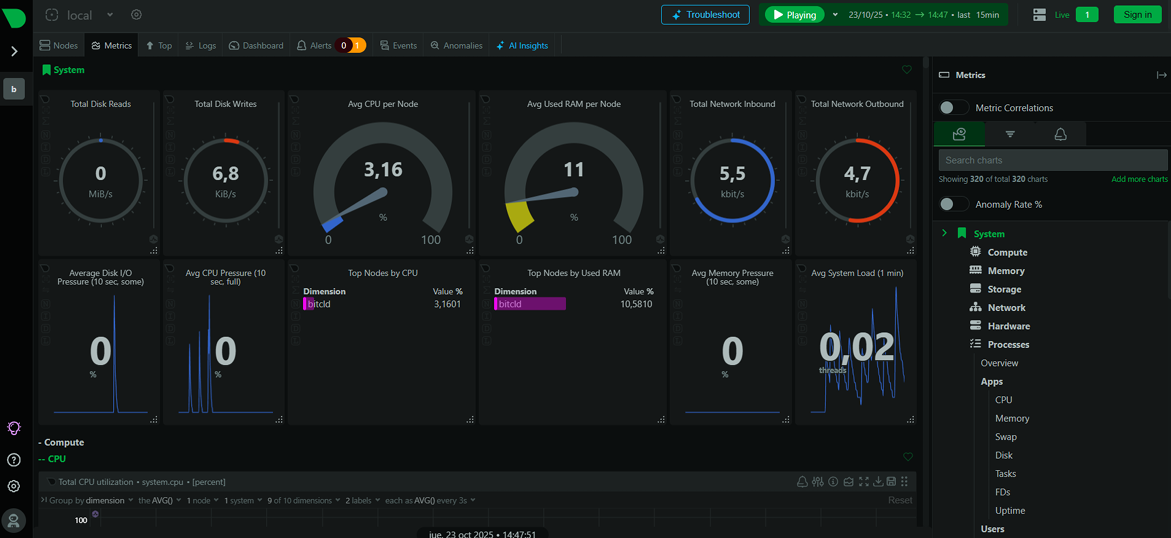Image resolution: width=1171 pixels, height=538 pixels.
Task: Toggle Metric Correlations switch
Action: tap(953, 108)
